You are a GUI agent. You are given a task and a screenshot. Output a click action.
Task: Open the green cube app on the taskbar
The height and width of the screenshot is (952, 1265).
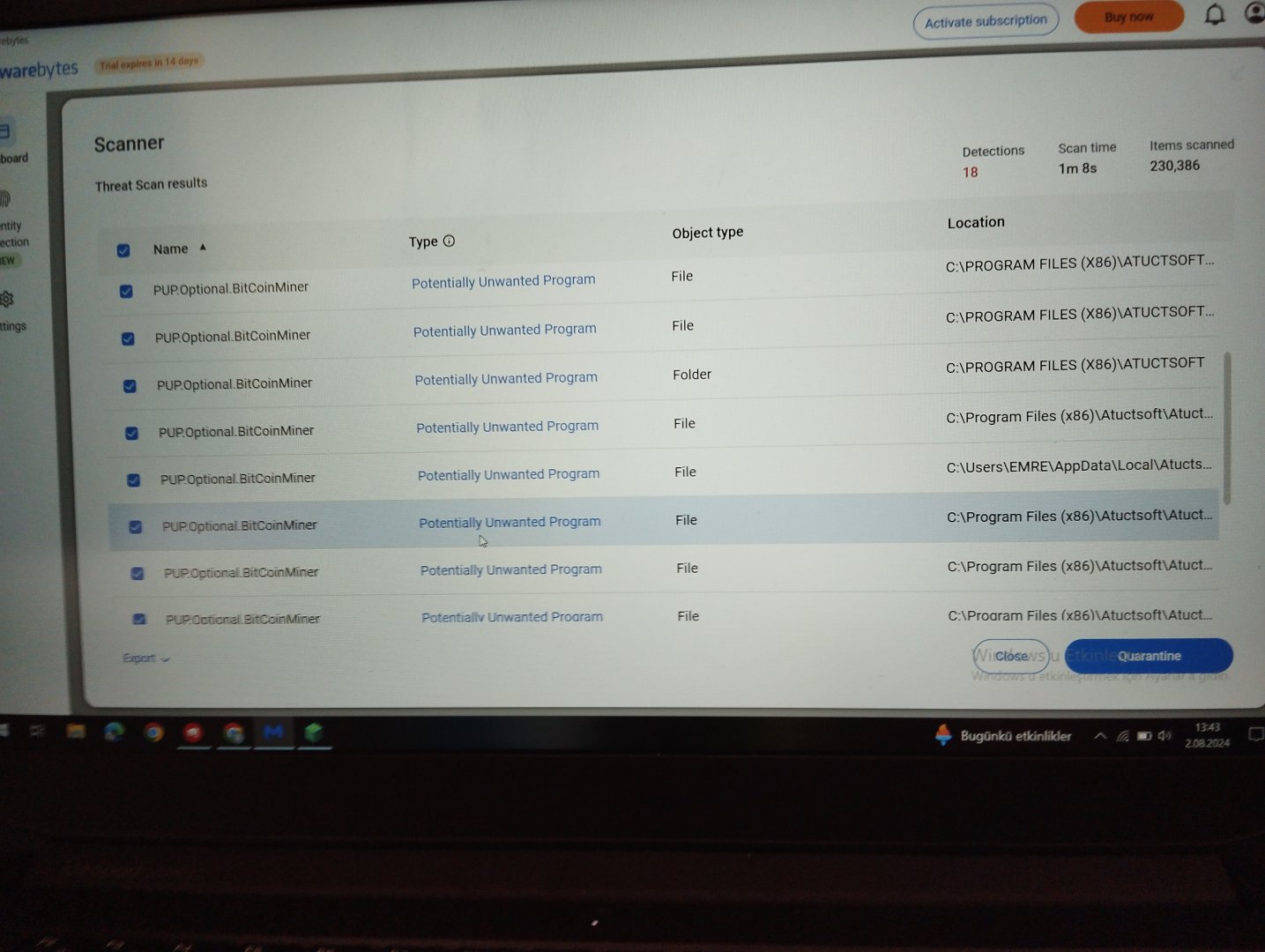point(313,733)
